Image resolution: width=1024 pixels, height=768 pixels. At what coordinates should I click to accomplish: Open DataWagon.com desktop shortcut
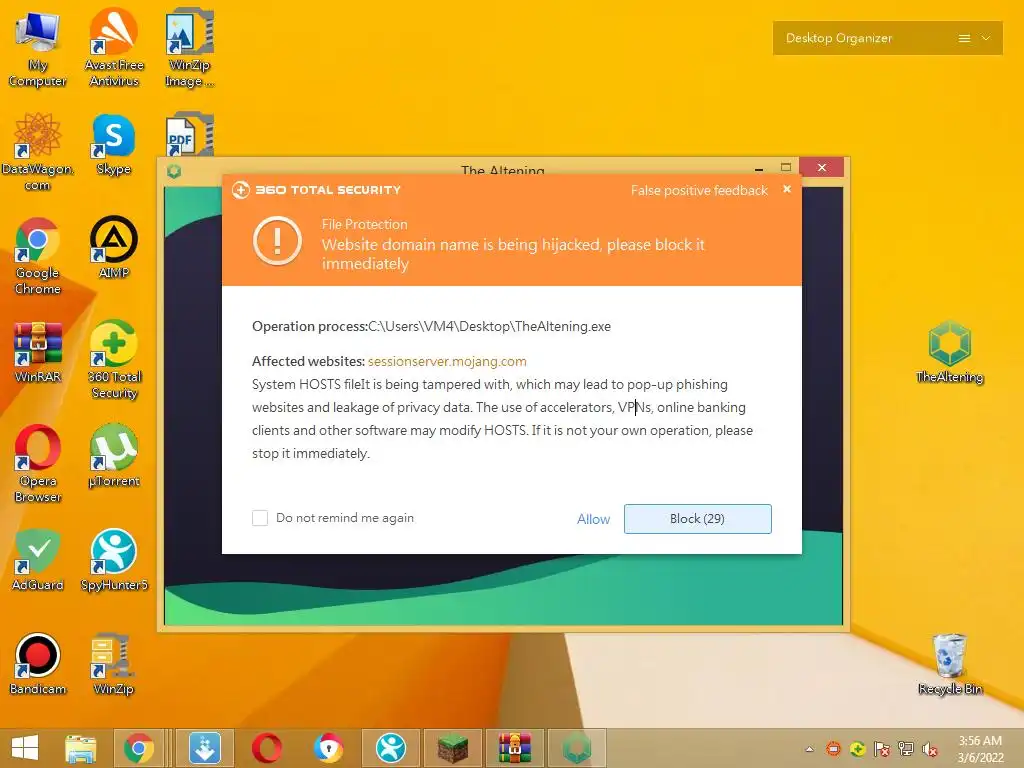pos(37,151)
